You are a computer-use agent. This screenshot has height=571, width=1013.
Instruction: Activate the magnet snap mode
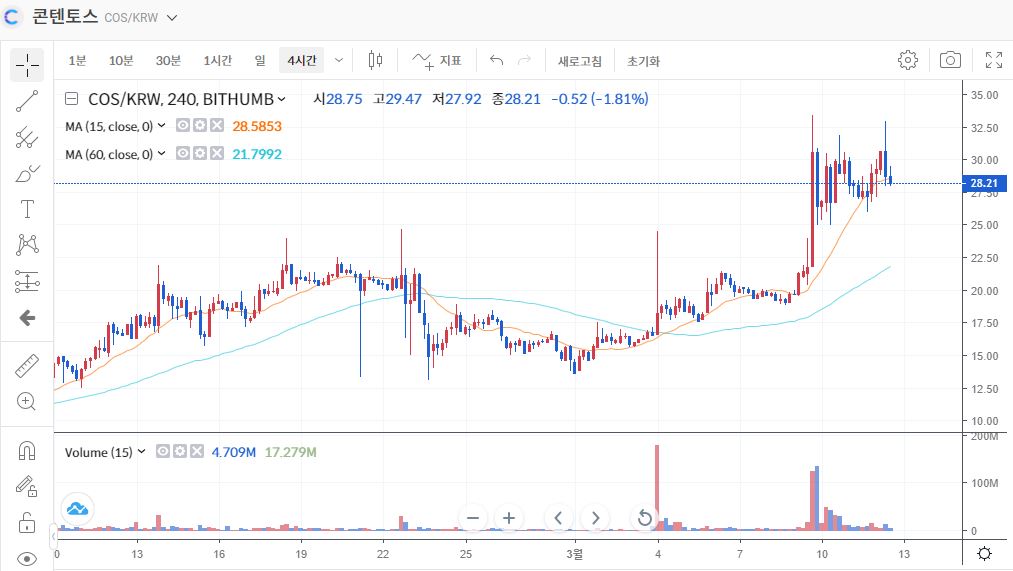pyautogui.click(x=26, y=450)
